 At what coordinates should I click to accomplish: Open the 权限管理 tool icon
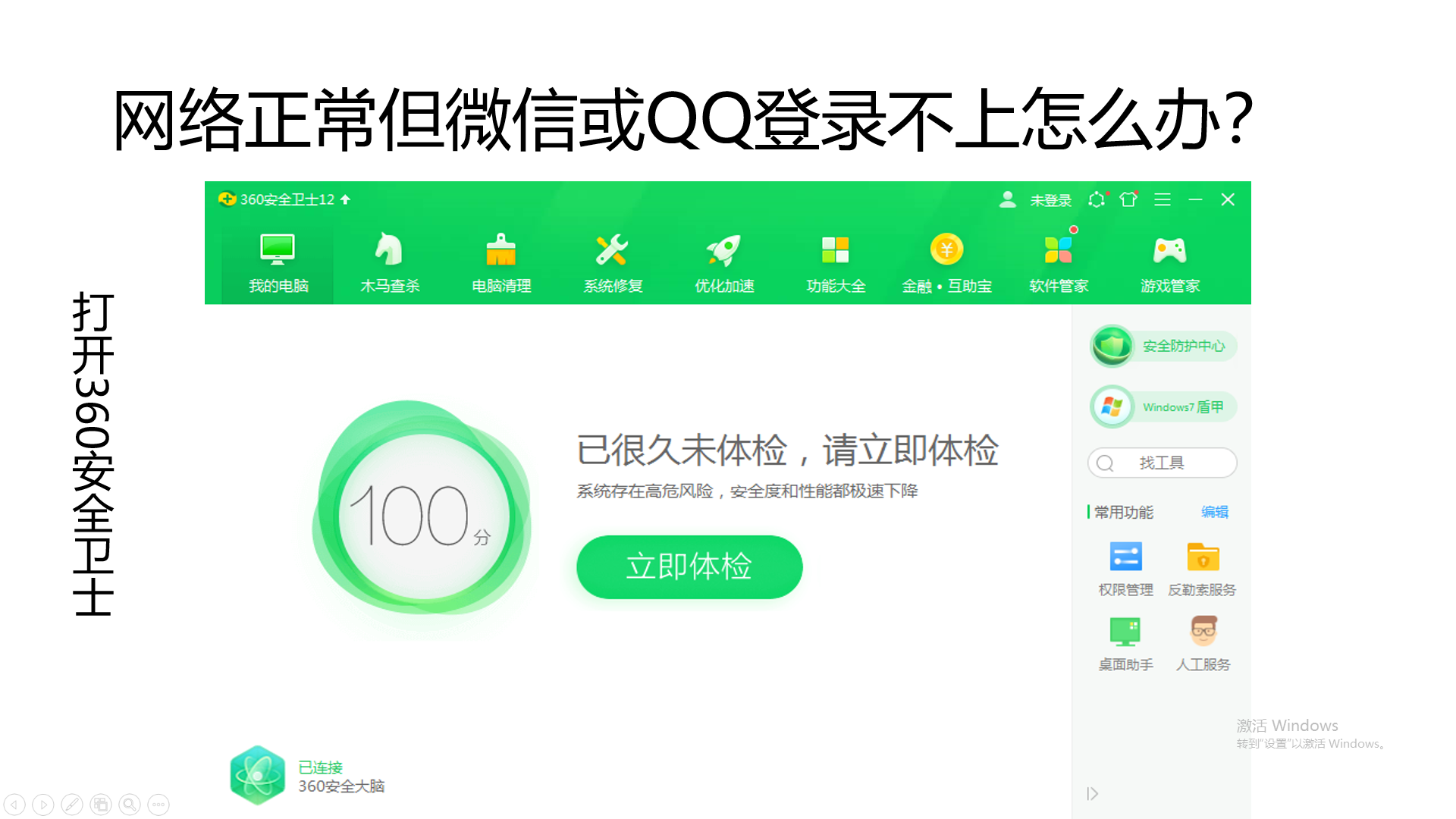pyautogui.click(x=1125, y=557)
